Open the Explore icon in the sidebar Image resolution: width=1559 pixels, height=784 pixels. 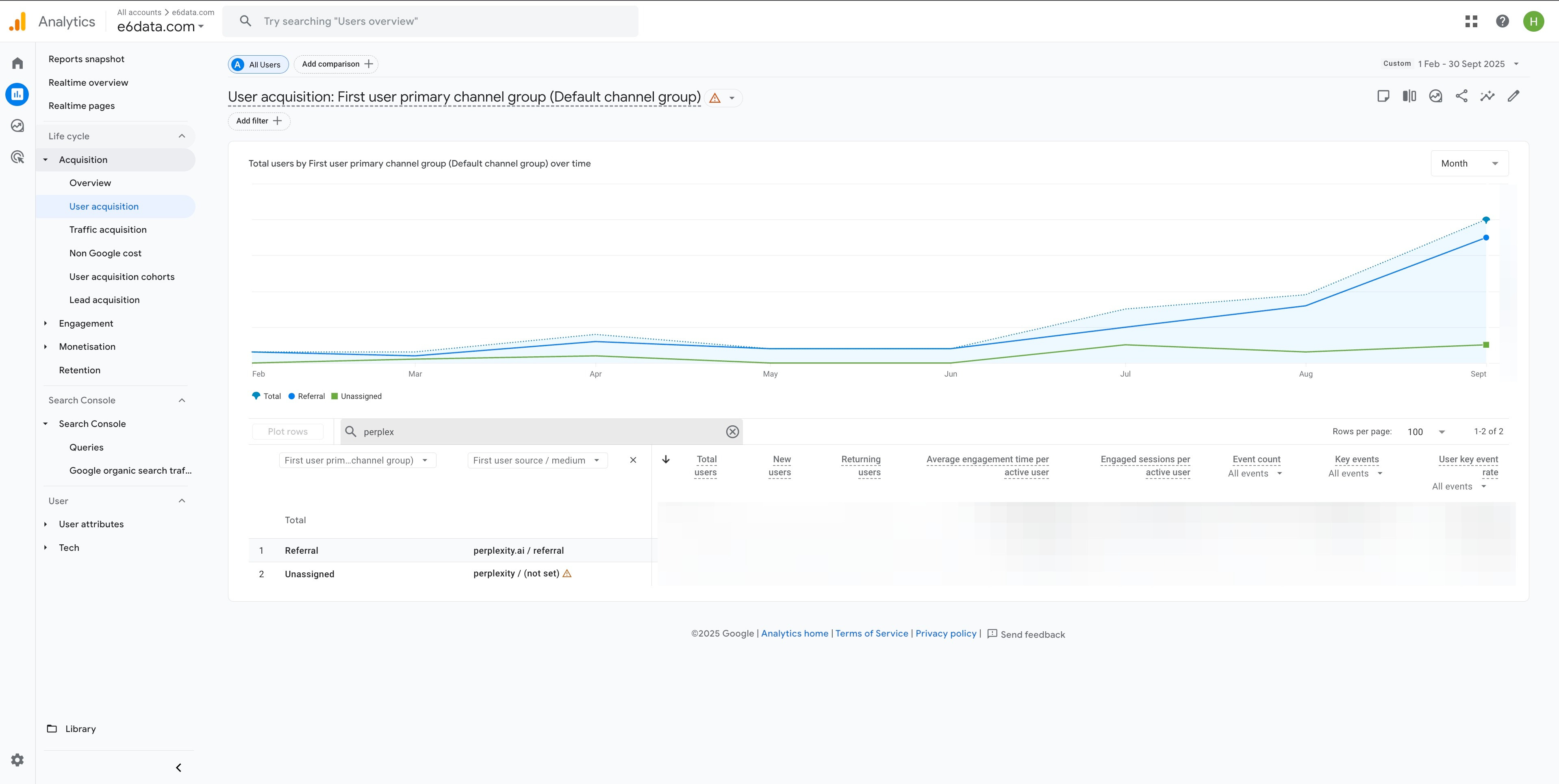point(17,125)
